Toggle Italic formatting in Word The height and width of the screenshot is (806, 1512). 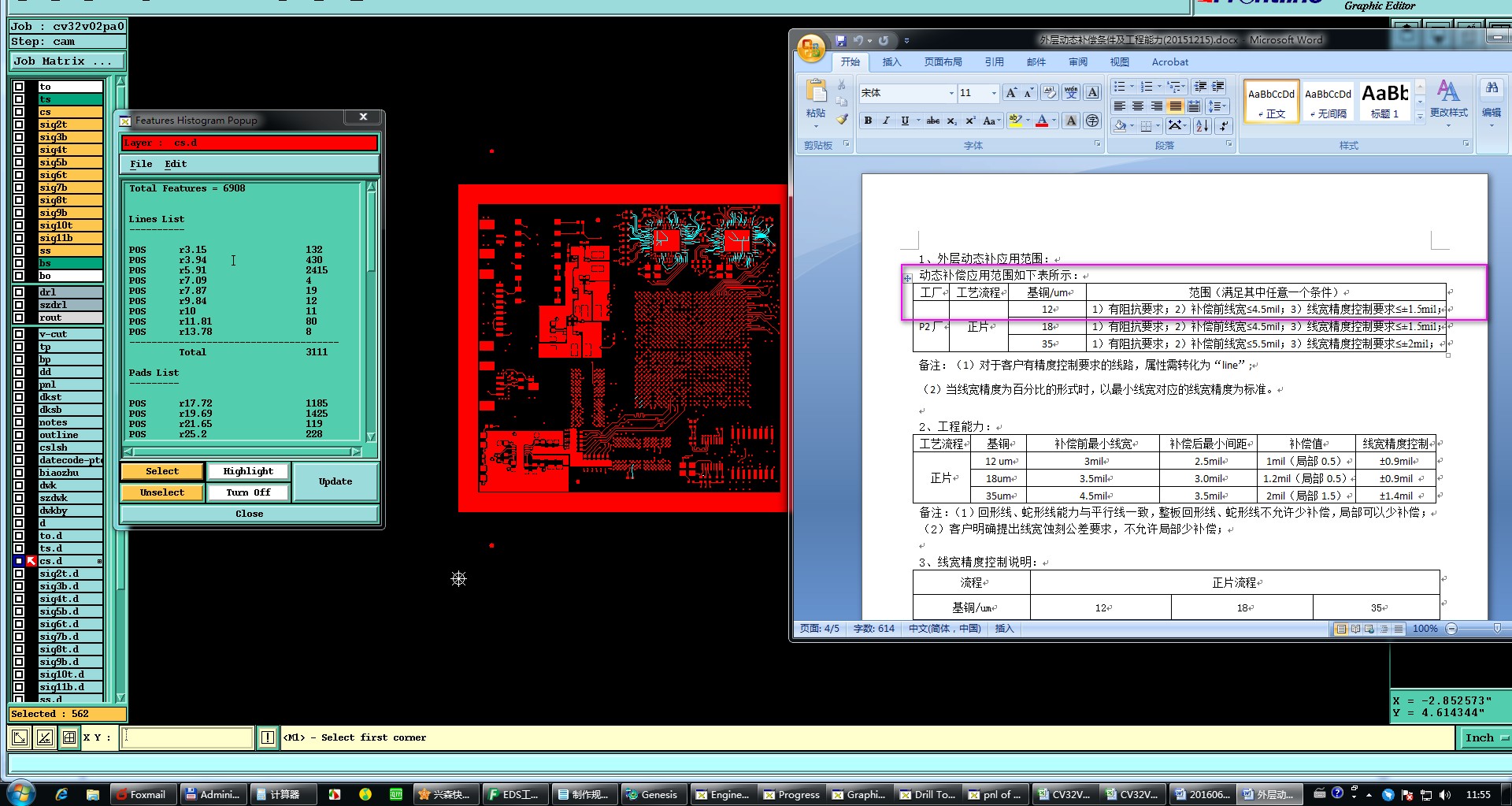[x=886, y=121]
